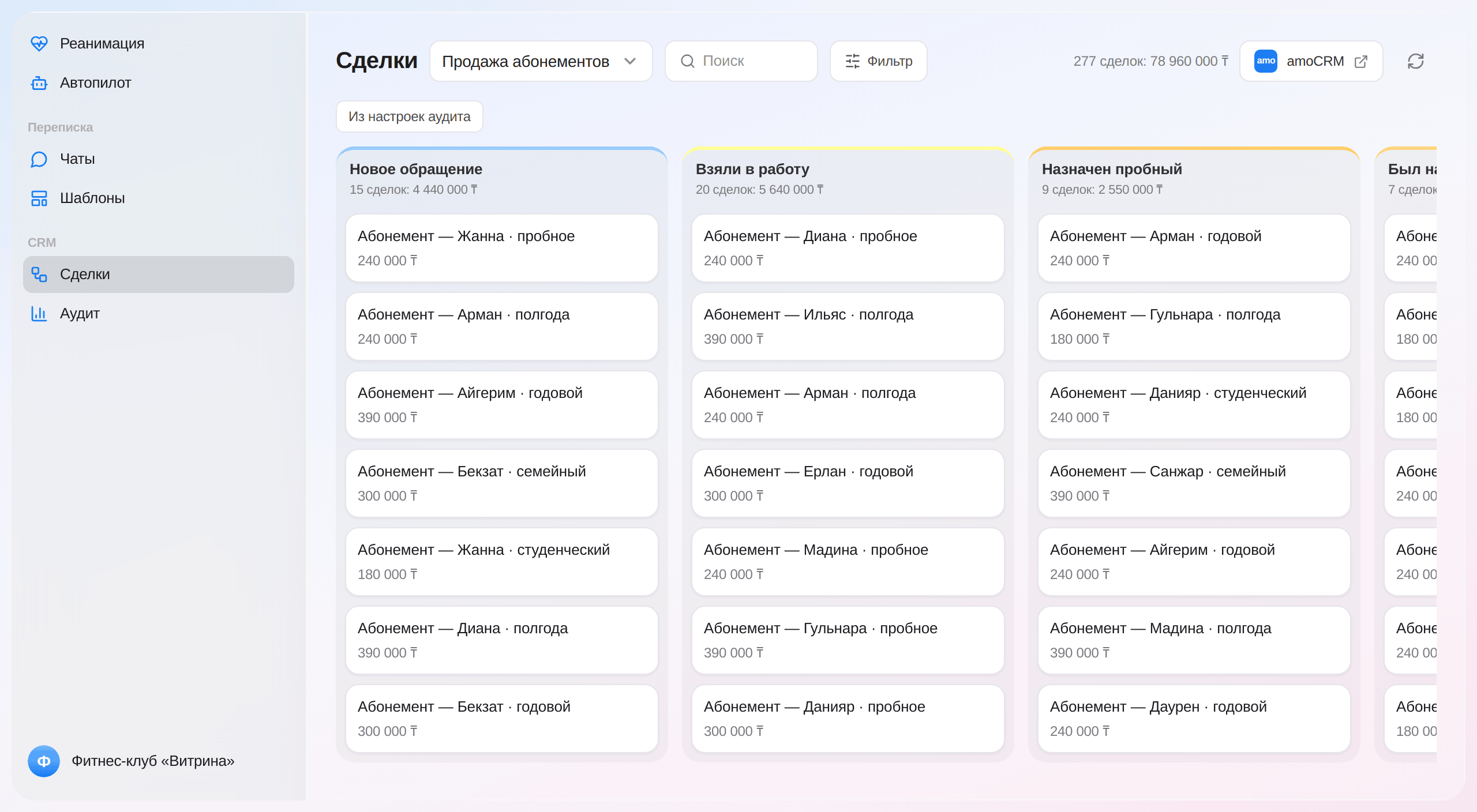Image resolution: width=1477 pixels, height=812 pixels.
Task: Open deal Ильяс · полгода
Action: click(x=848, y=326)
